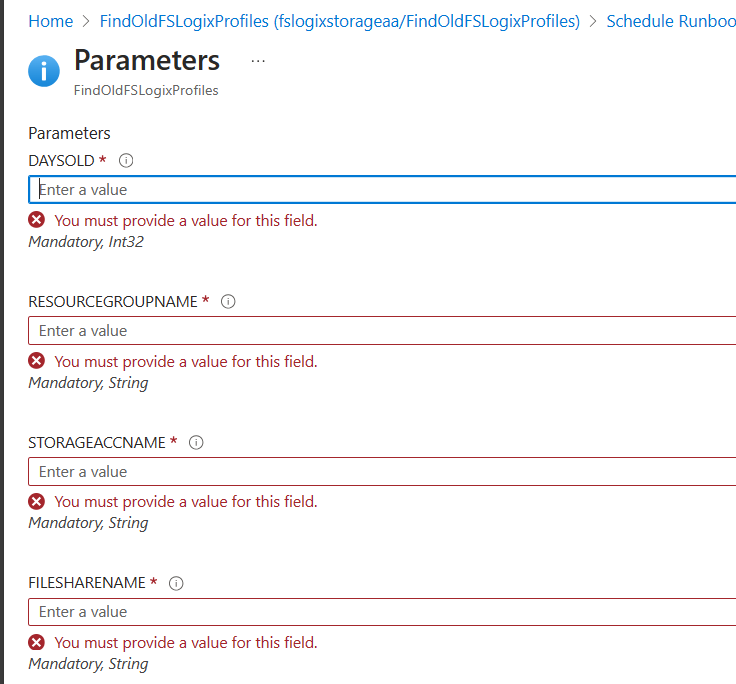Click the Parameters page title heading

point(147,60)
